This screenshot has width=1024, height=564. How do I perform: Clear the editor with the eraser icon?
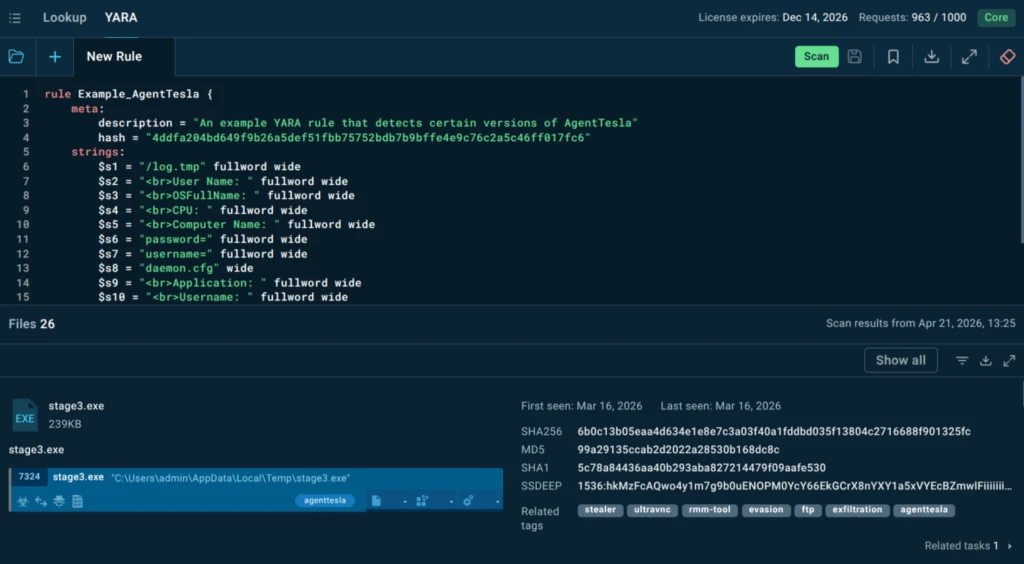pyautogui.click(x=1007, y=57)
